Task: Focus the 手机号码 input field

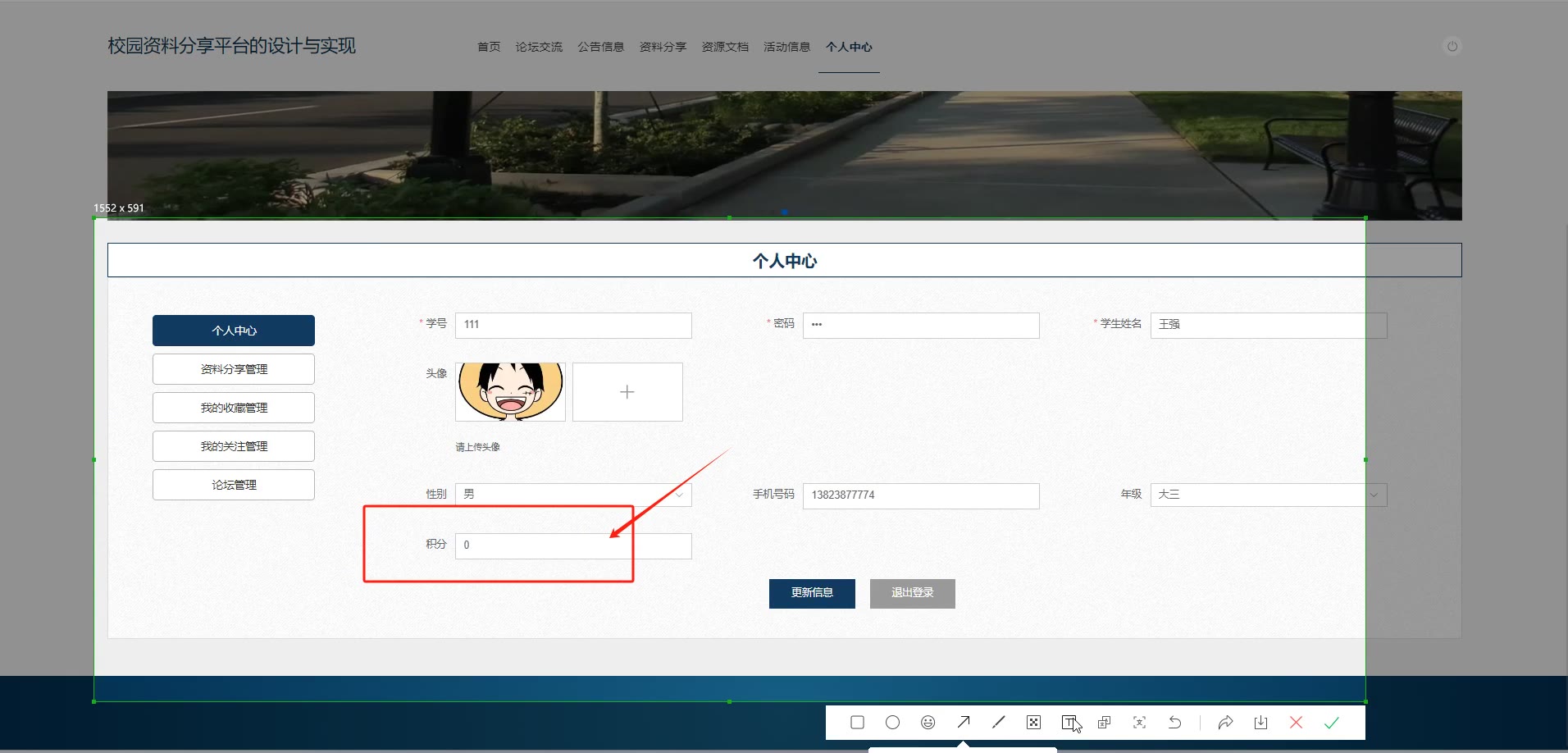Action: tap(921, 495)
